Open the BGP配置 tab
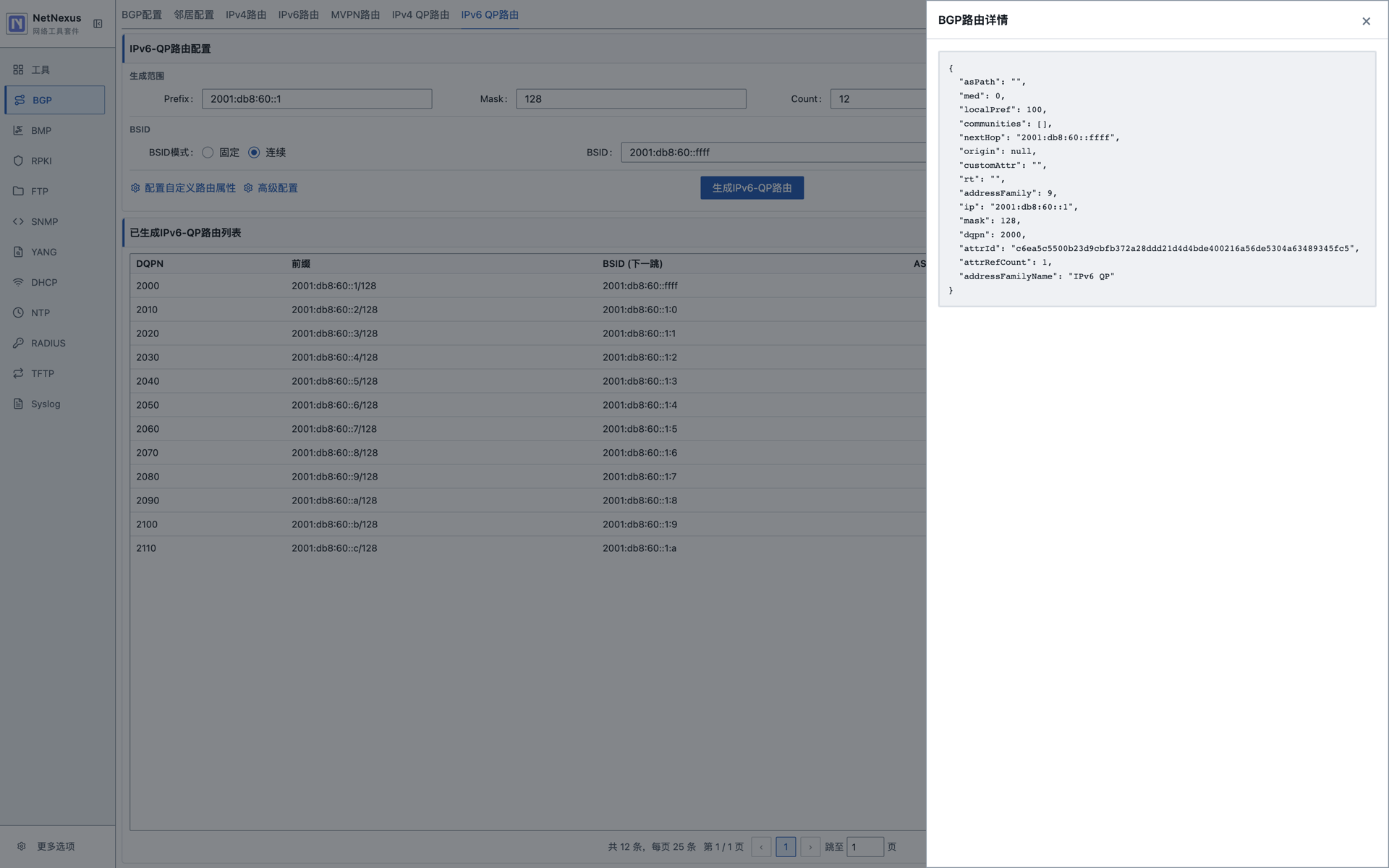This screenshot has height=868, width=1389. (142, 14)
